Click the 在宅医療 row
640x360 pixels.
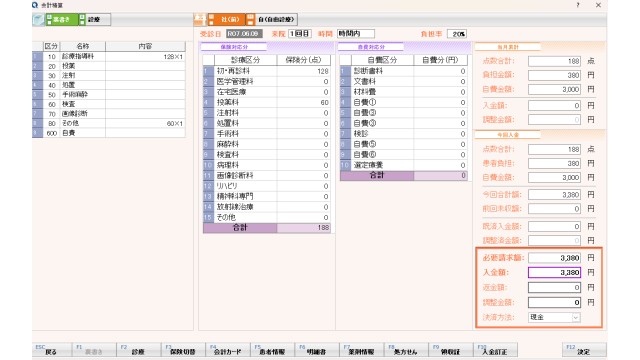click(267, 92)
